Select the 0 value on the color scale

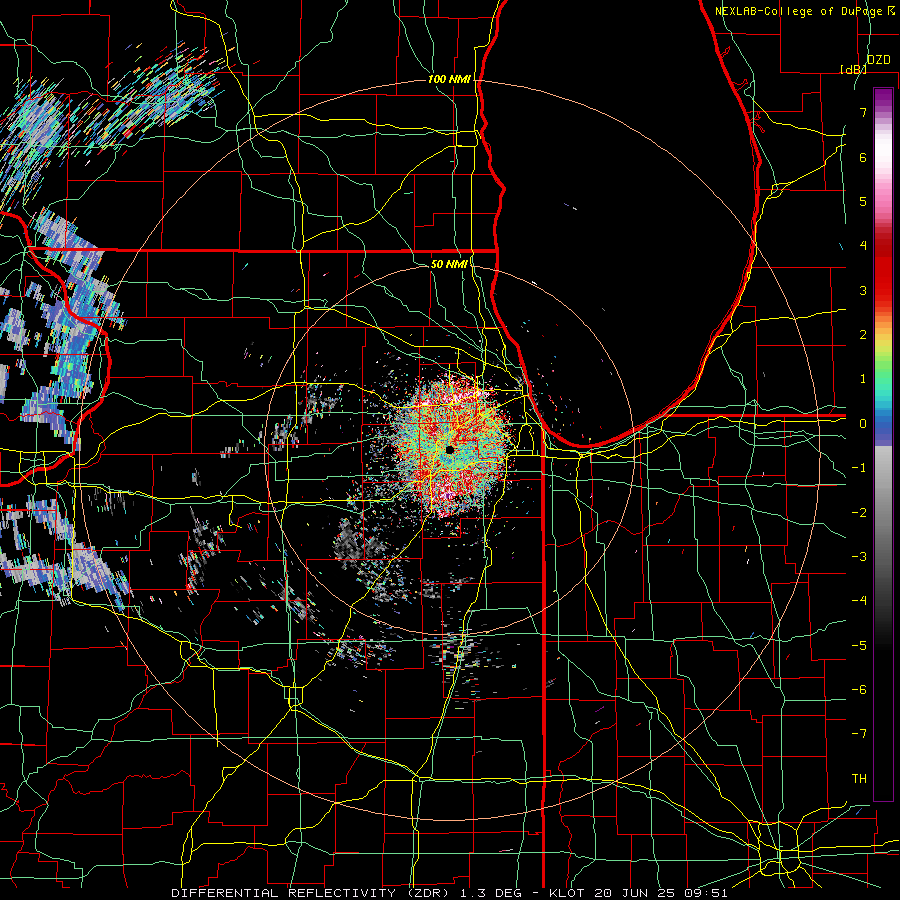[863, 424]
